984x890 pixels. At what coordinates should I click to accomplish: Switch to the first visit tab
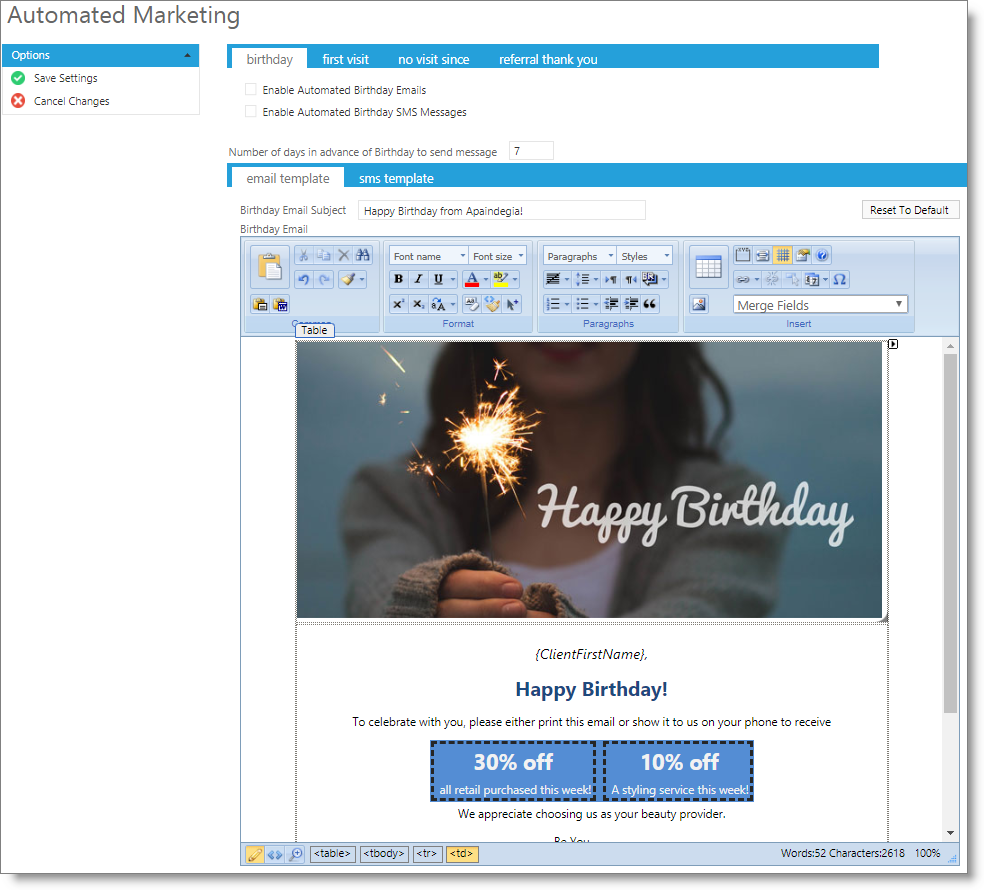[x=345, y=59]
